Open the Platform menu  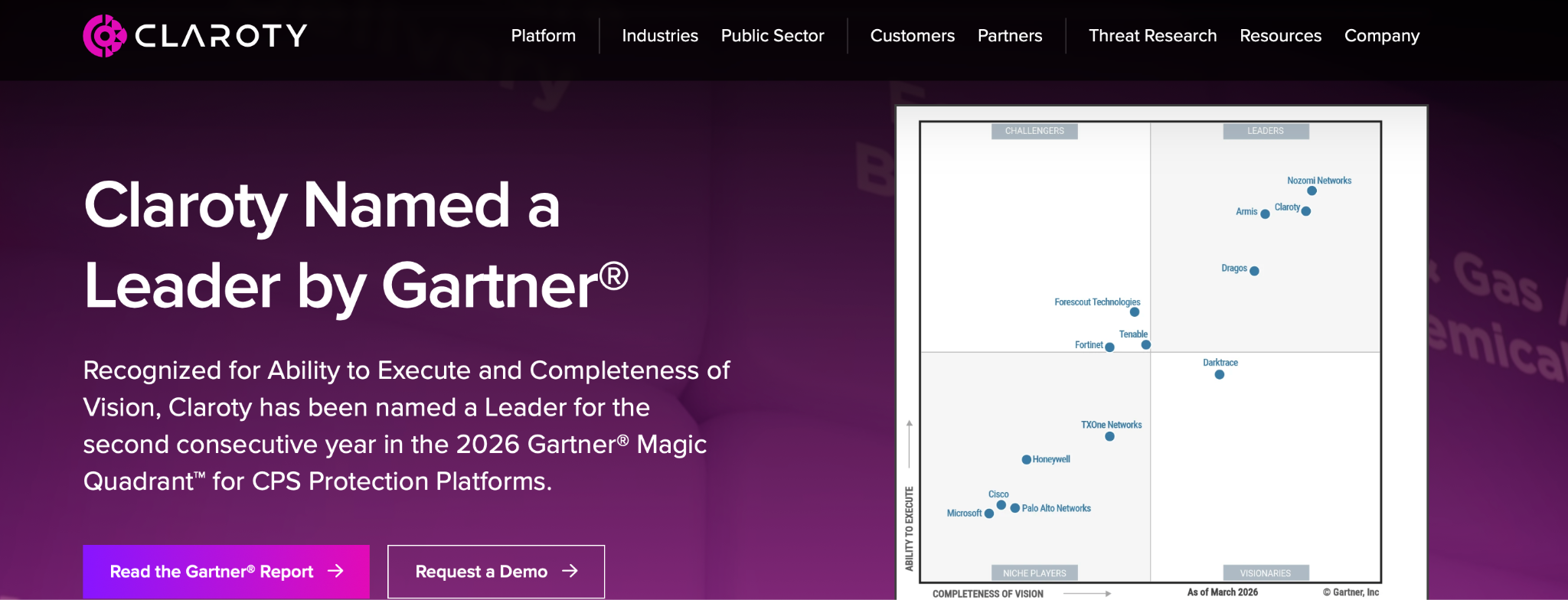(543, 36)
